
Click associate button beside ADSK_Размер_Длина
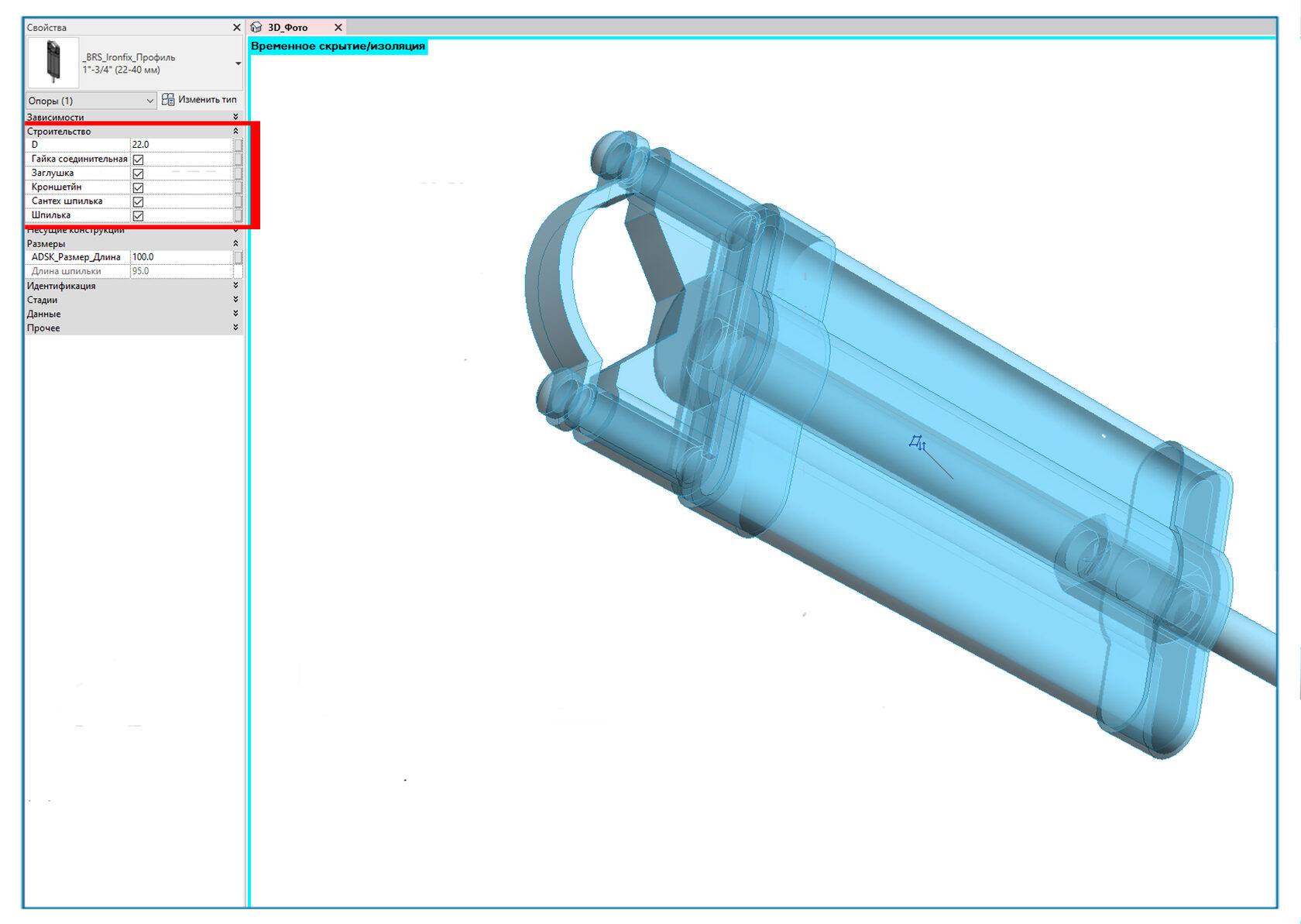(x=238, y=257)
